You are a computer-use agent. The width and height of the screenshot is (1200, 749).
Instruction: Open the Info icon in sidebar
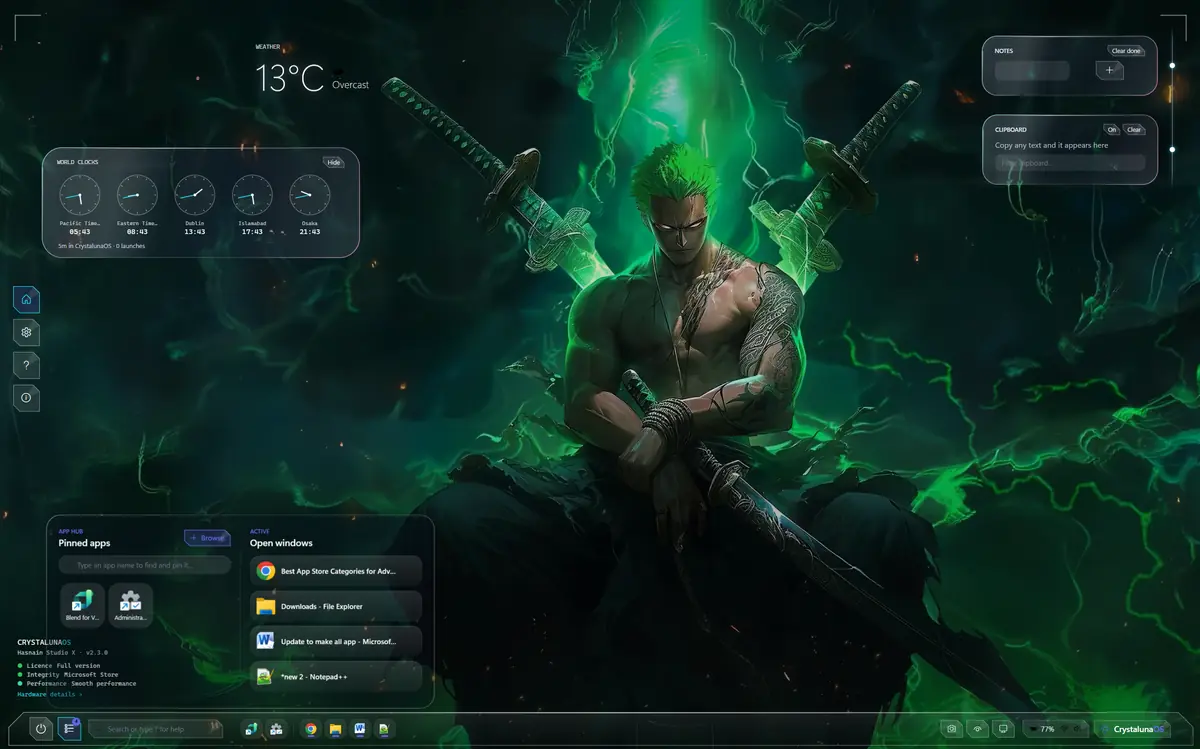coord(26,398)
